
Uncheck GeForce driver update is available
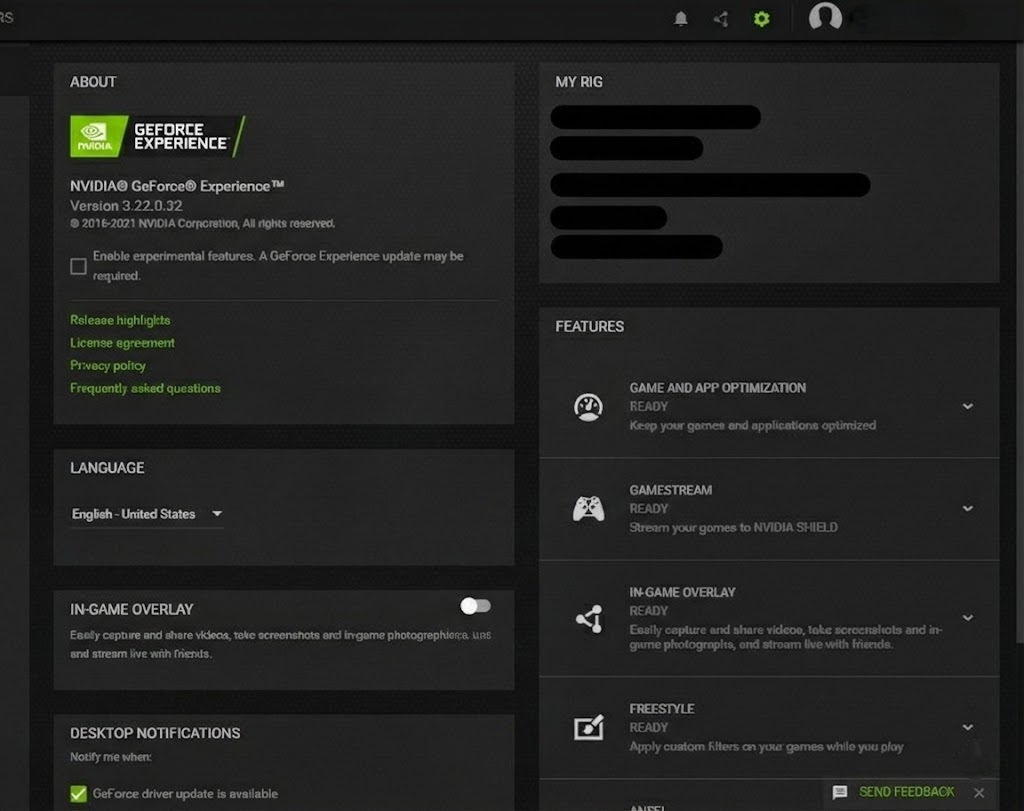[78, 794]
